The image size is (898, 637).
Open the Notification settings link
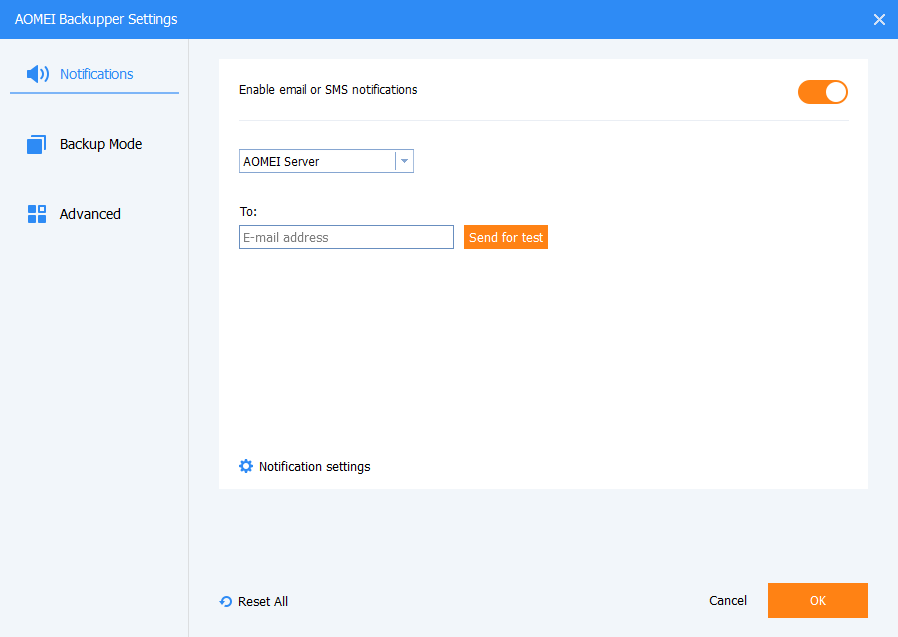click(314, 467)
